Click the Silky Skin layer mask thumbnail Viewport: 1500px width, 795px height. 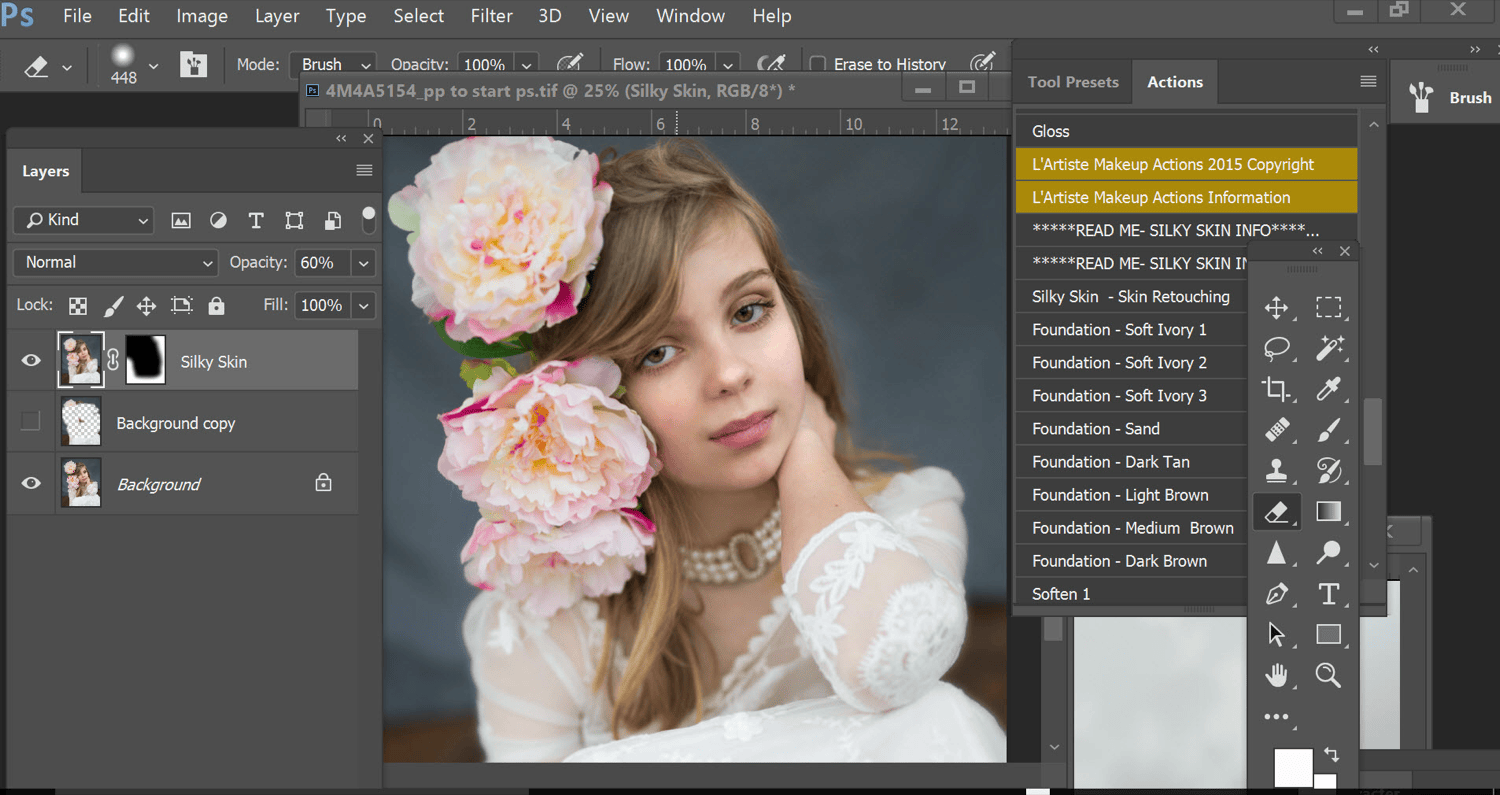145,360
